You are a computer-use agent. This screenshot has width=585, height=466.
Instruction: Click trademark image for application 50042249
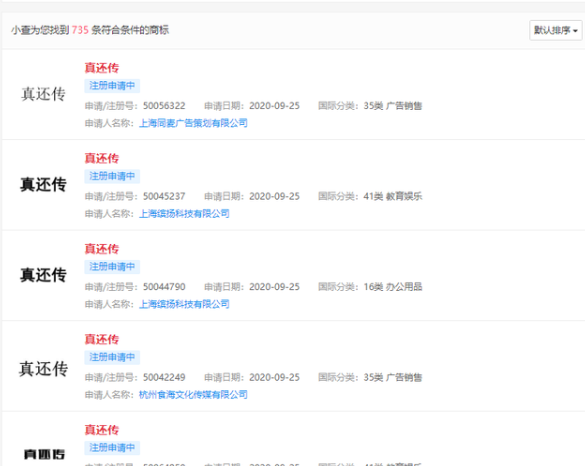click(43, 369)
